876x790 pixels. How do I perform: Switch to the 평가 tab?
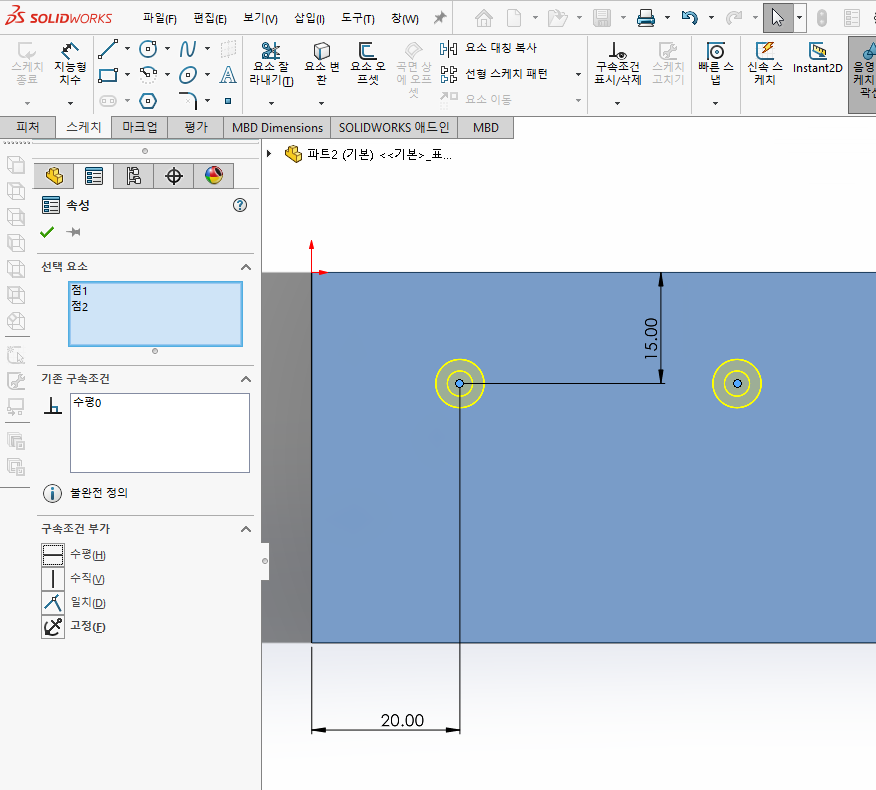coord(196,127)
